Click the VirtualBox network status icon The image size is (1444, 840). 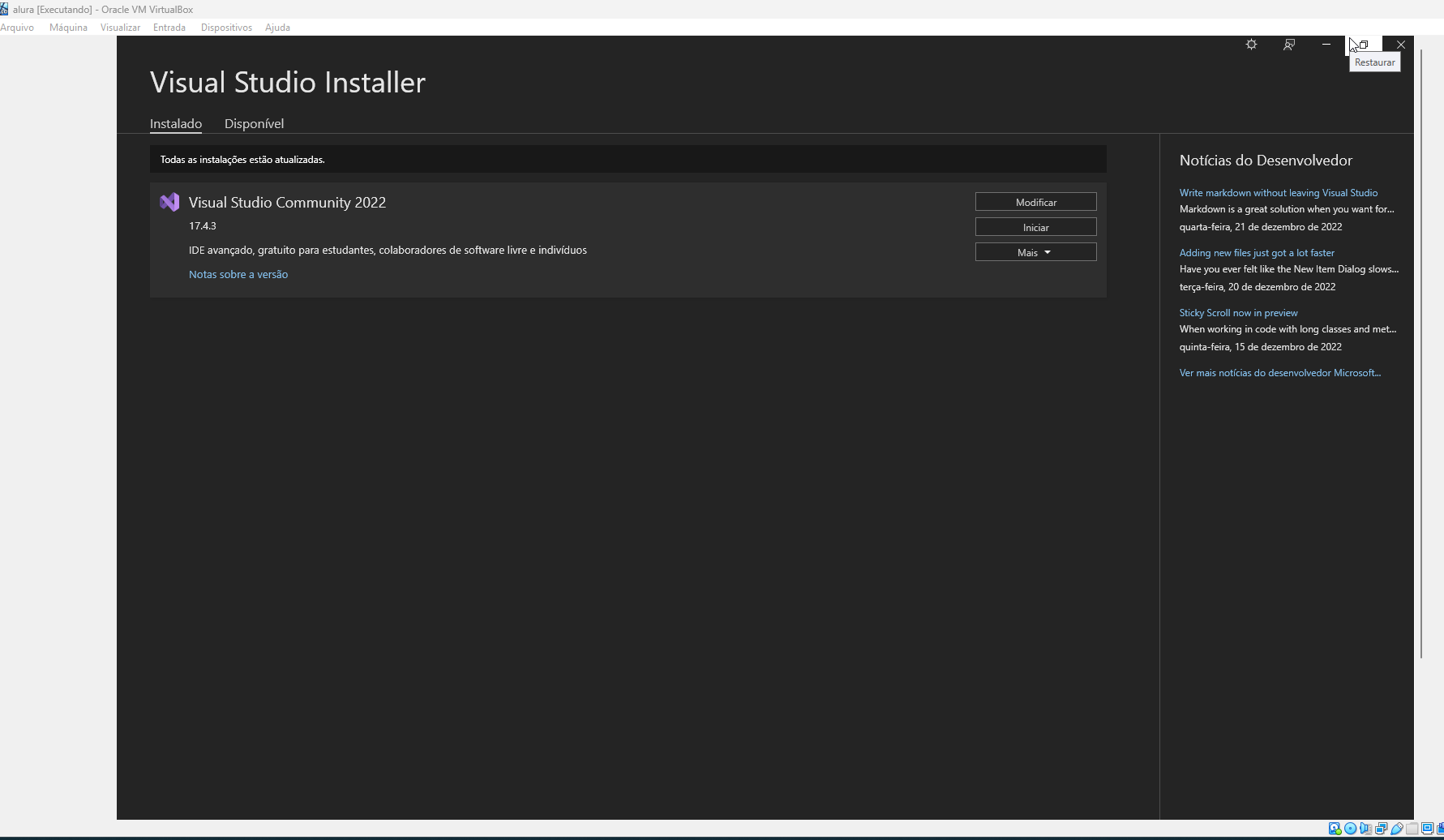click(x=1381, y=828)
